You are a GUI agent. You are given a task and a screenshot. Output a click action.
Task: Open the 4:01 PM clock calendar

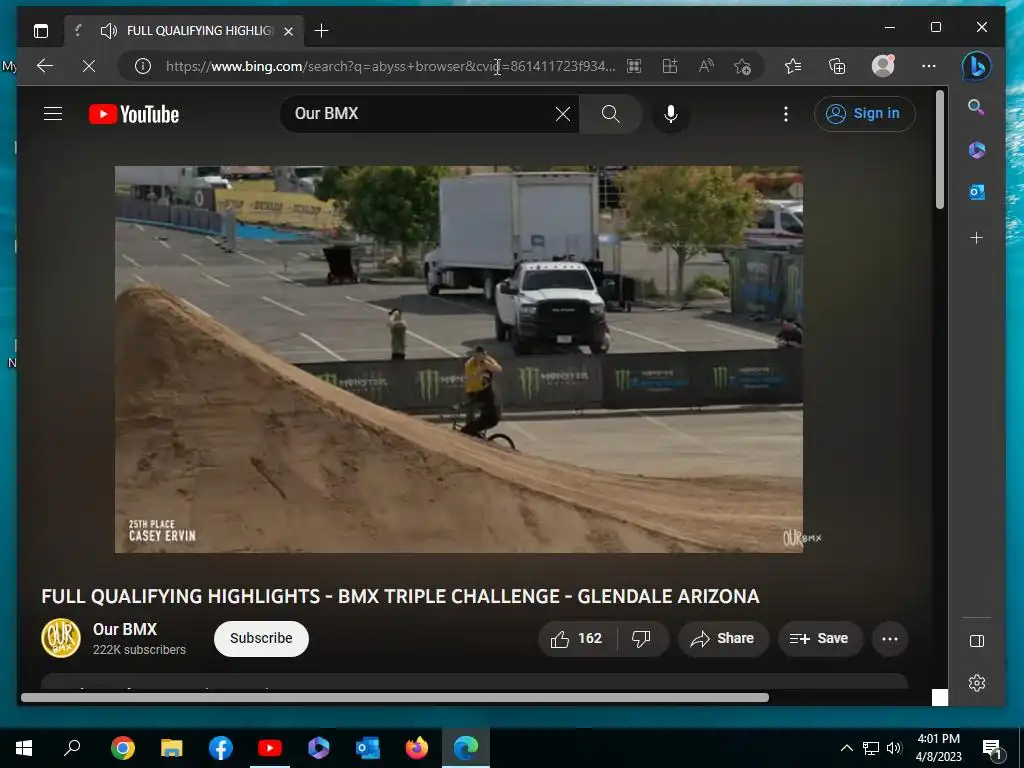click(938, 748)
